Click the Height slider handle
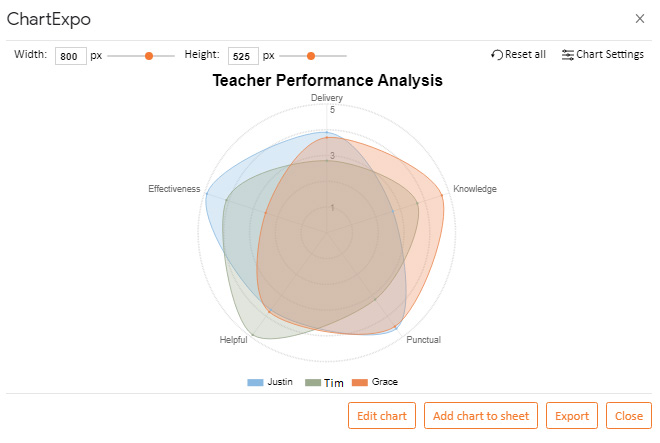 coord(311,56)
